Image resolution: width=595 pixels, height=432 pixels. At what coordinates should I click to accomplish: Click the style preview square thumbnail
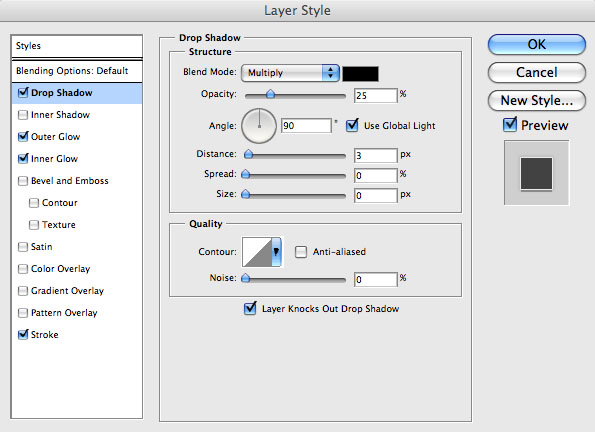(x=536, y=173)
